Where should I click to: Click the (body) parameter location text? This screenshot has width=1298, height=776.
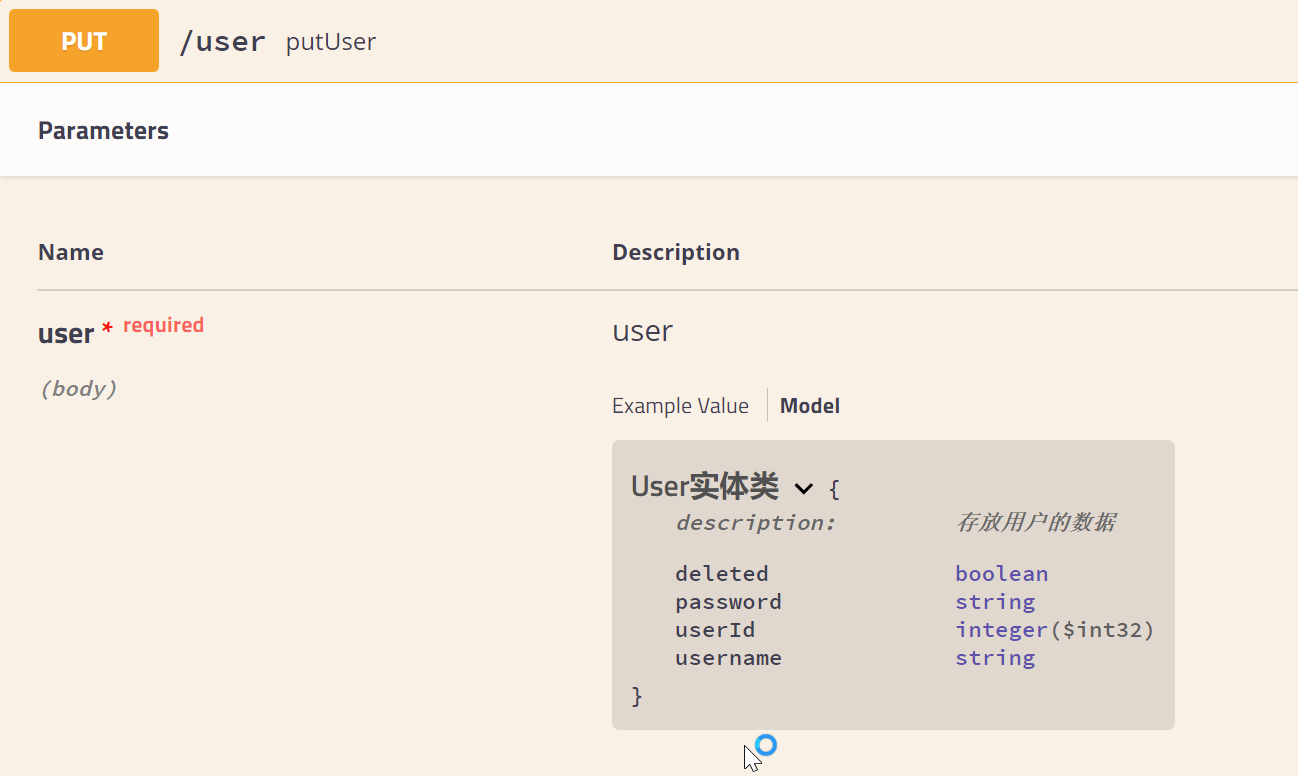pos(78,388)
